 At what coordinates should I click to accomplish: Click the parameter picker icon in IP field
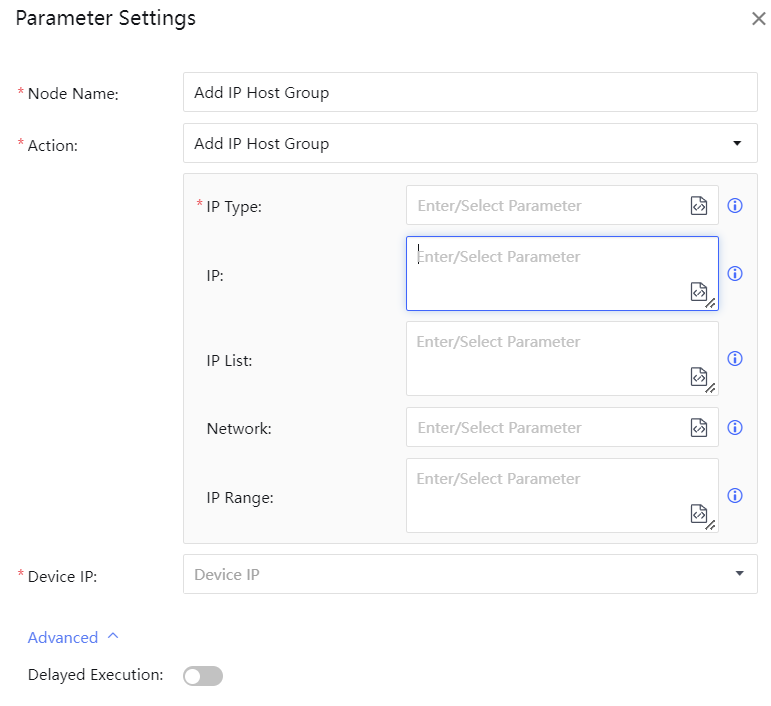pyautogui.click(x=699, y=291)
